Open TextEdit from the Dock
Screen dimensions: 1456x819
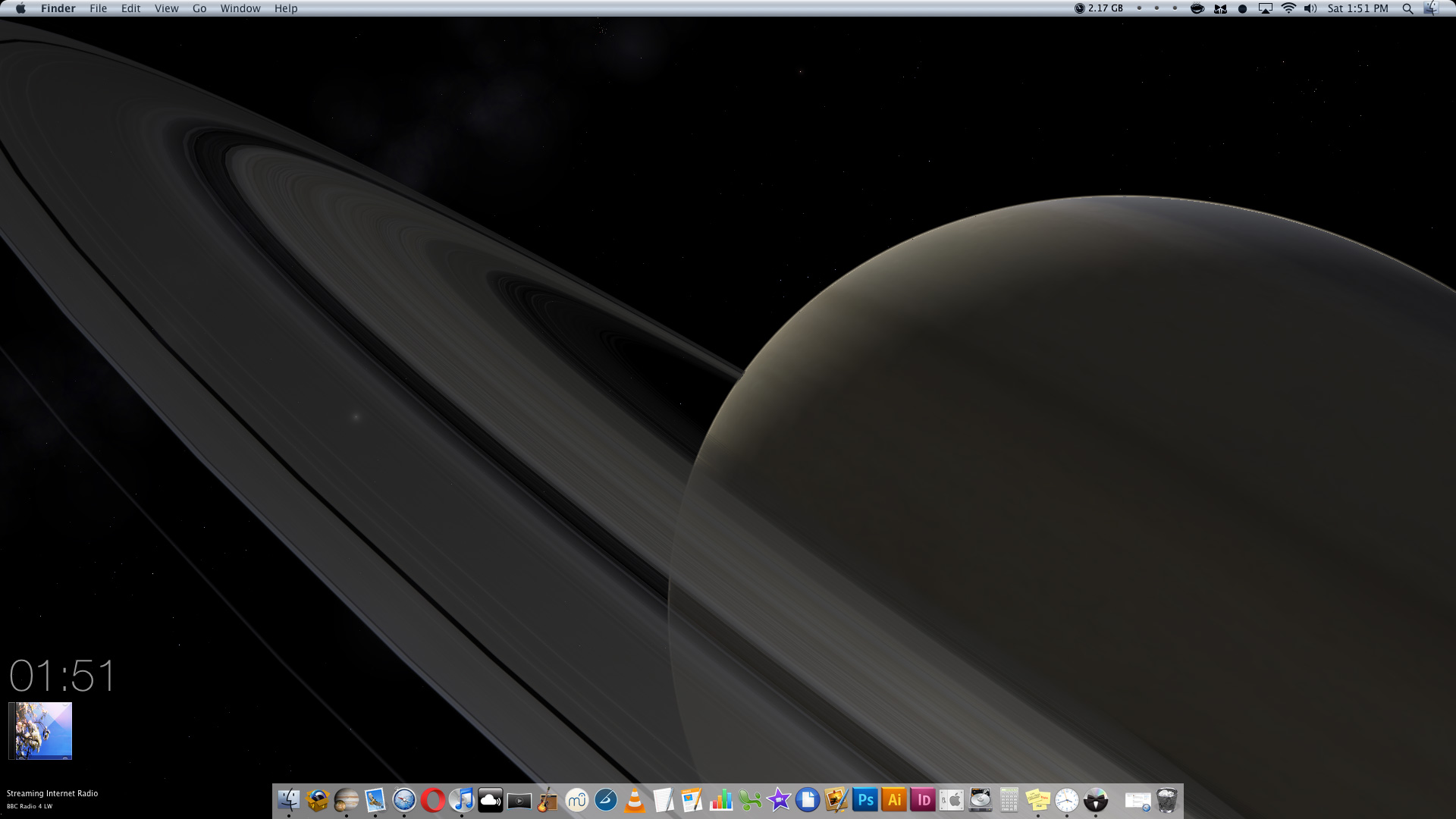[x=664, y=800]
